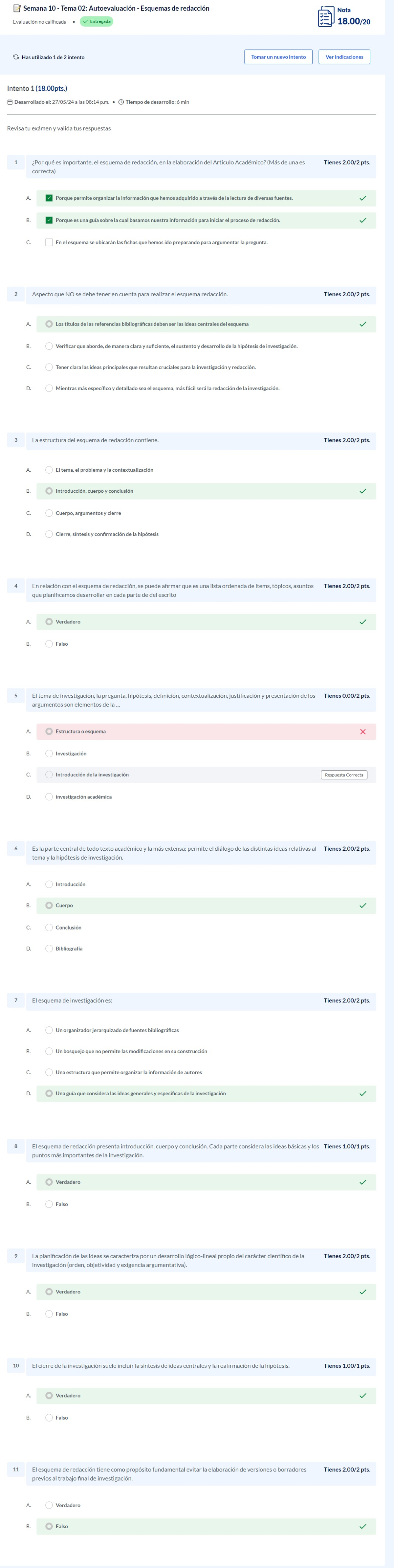Choose the 'Bibliografía' radio option

(49, 949)
